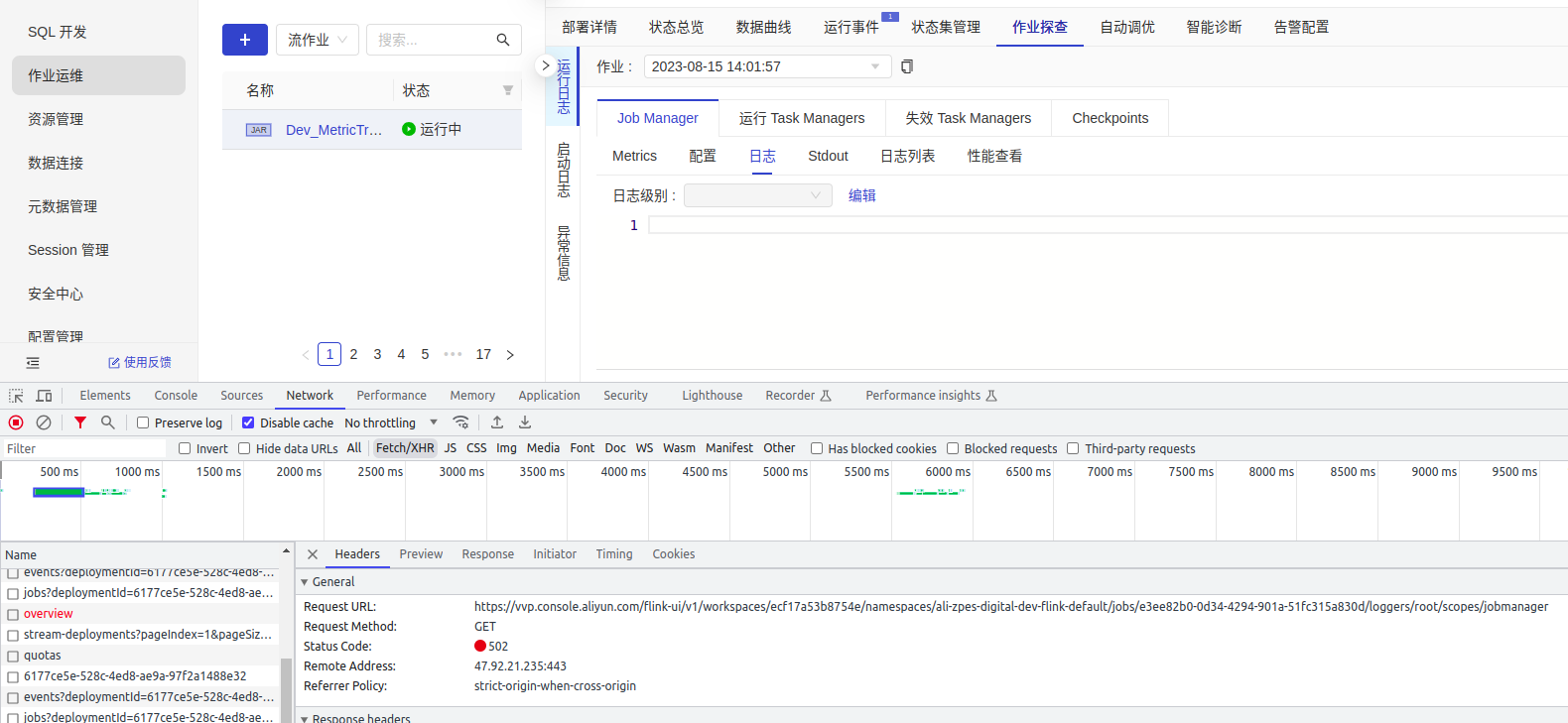Copy the job ID with the copy icon
The image size is (1568, 723).
(907, 66)
